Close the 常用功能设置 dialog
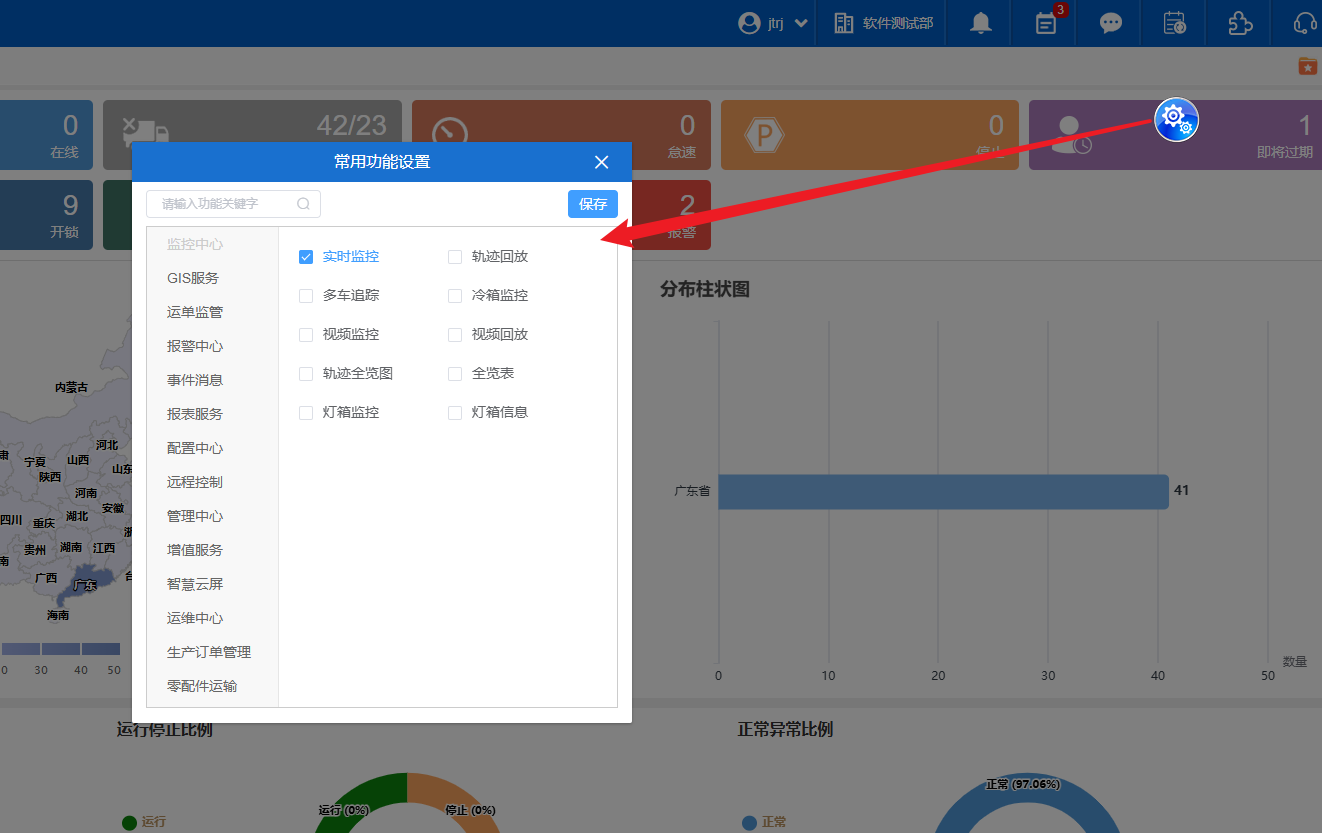Screen dimensions: 1322x833 click(x=601, y=162)
